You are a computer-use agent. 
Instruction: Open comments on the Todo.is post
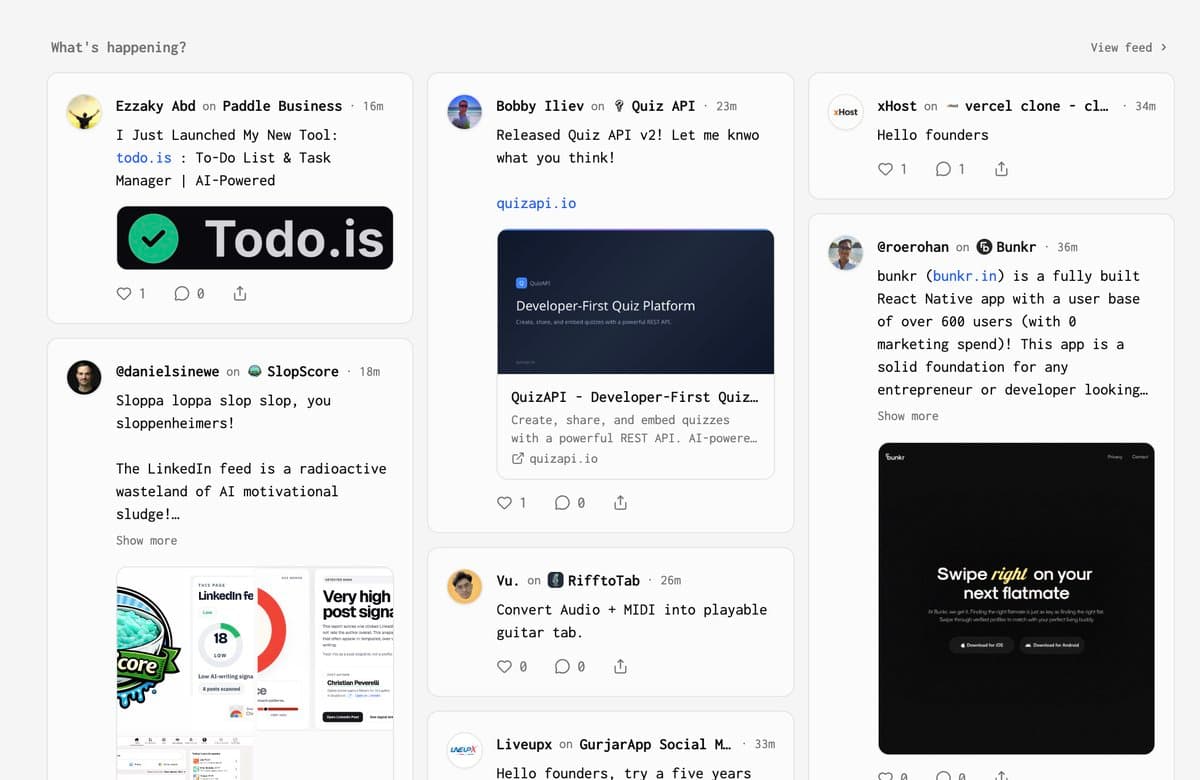[x=182, y=294]
